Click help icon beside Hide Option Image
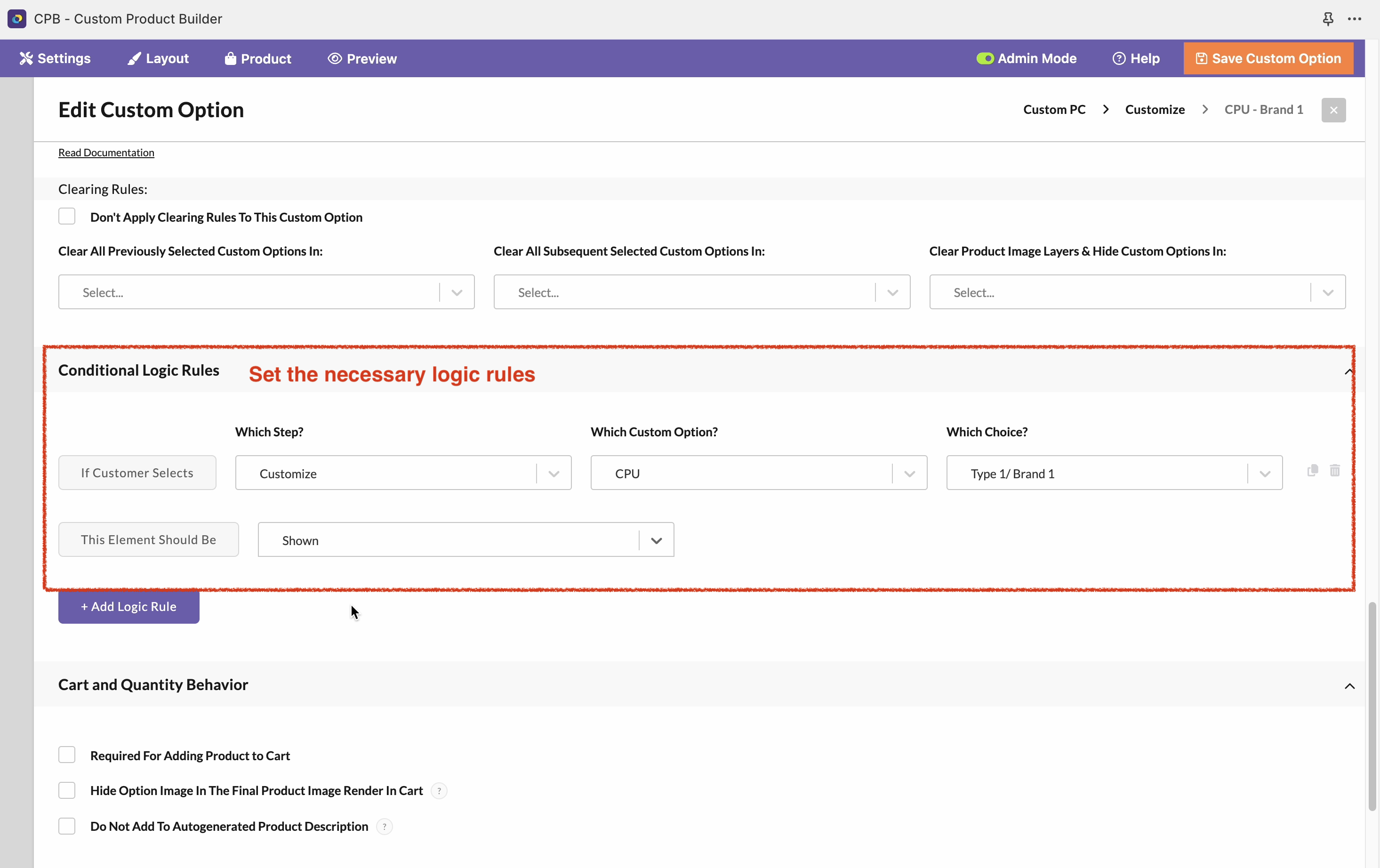 (x=439, y=791)
